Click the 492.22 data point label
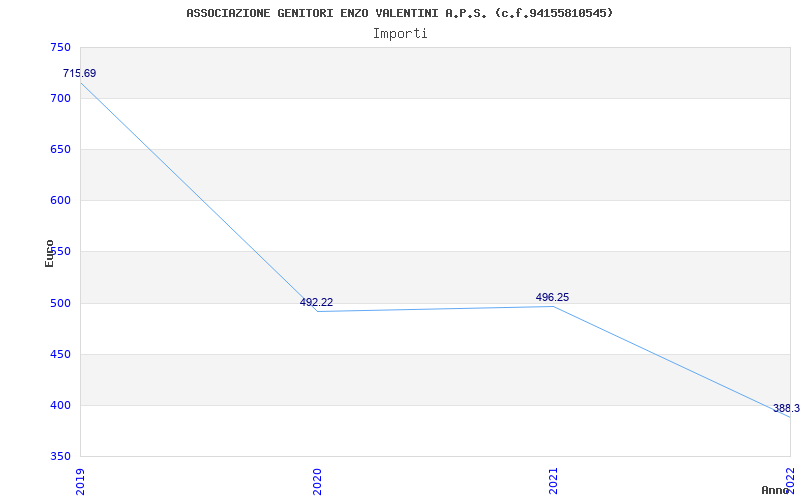Screen dimensions: 800x500 click(x=316, y=302)
